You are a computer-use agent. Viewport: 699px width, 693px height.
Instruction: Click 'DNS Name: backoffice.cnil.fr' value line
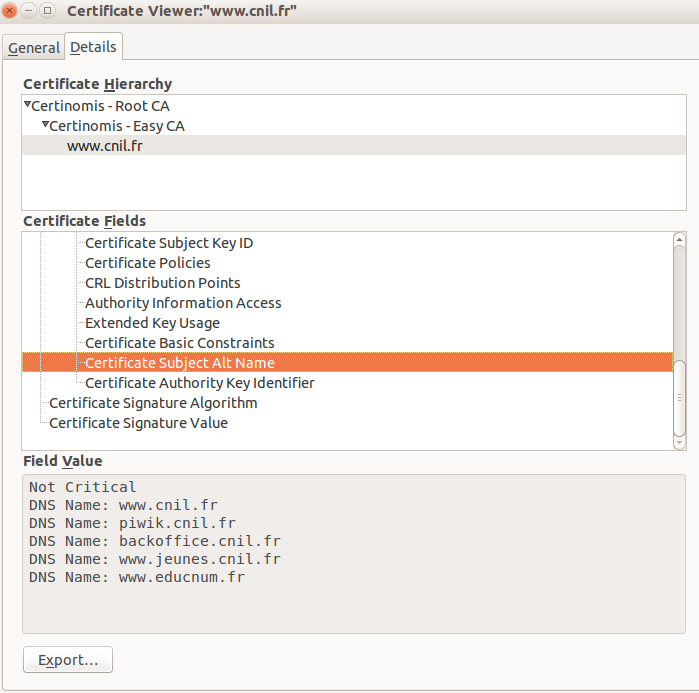pyautogui.click(x=155, y=541)
